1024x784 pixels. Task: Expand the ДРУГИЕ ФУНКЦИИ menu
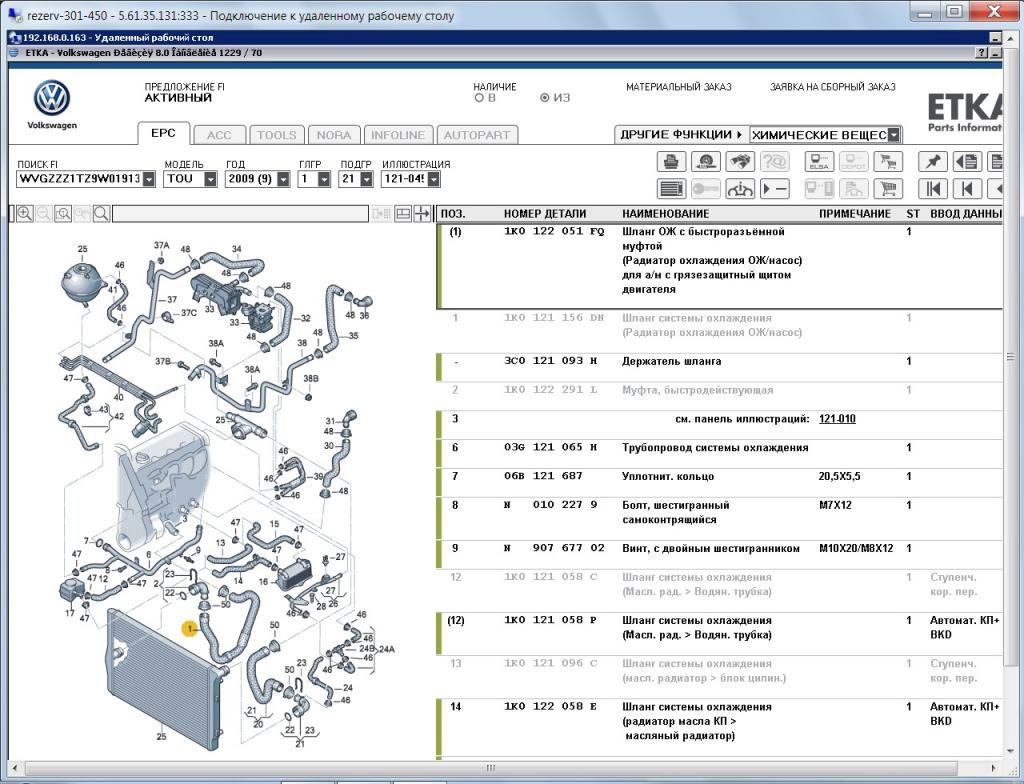[681, 135]
